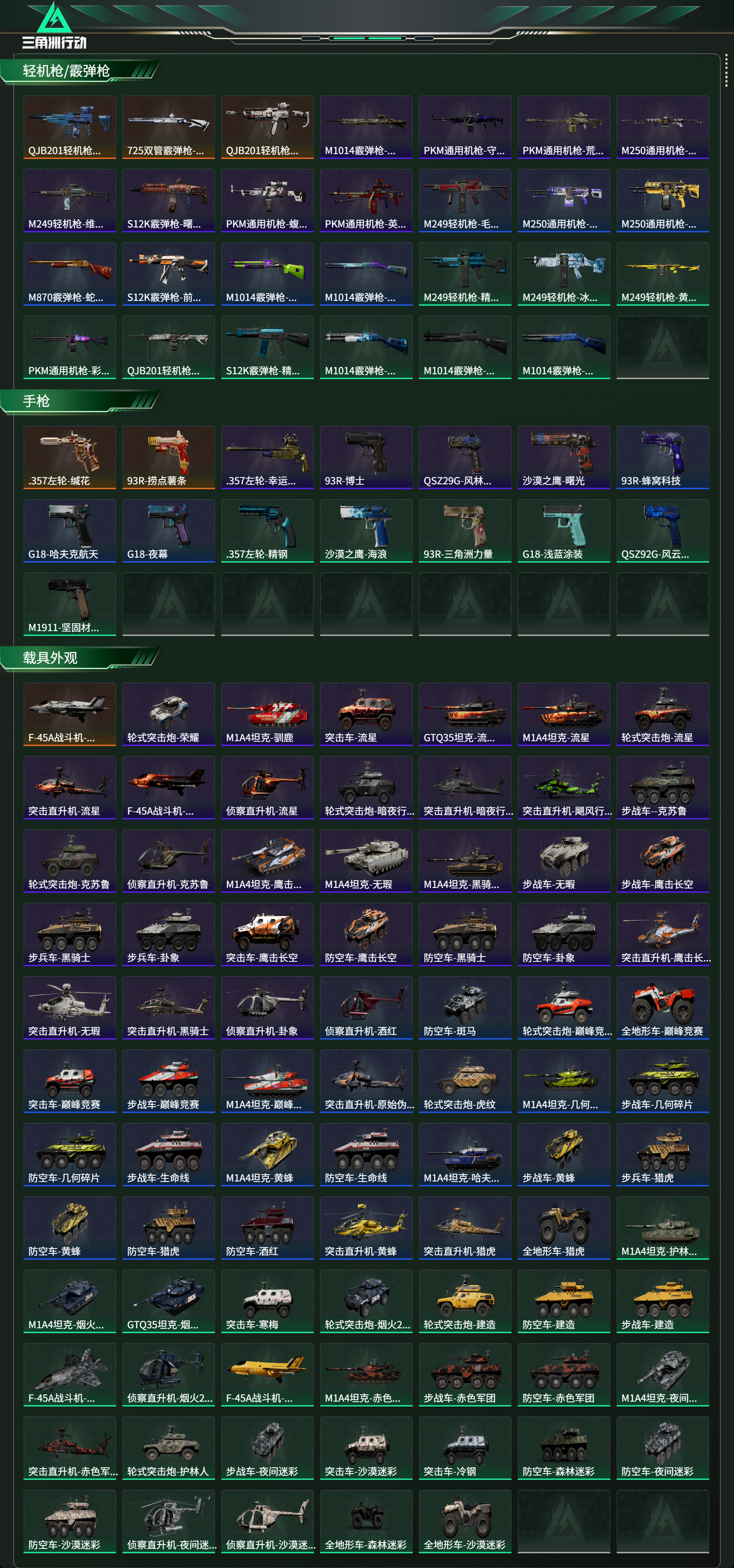This screenshot has height=1568, width=734.
Task: Select the 防空车-斑马 vehicle item
Action: click(465, 1007)
